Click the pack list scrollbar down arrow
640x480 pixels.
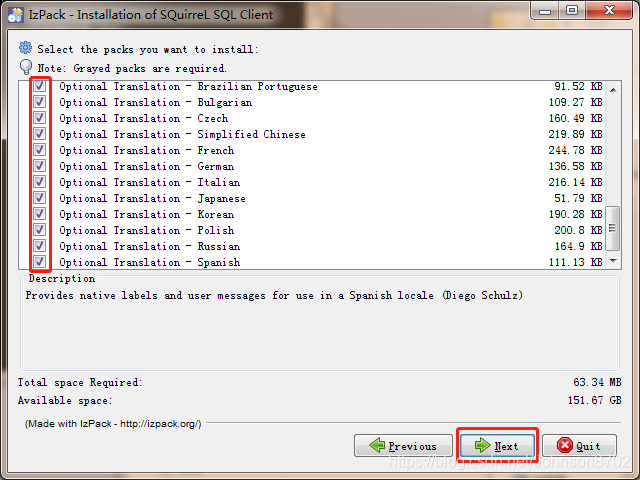pos(613,260)
